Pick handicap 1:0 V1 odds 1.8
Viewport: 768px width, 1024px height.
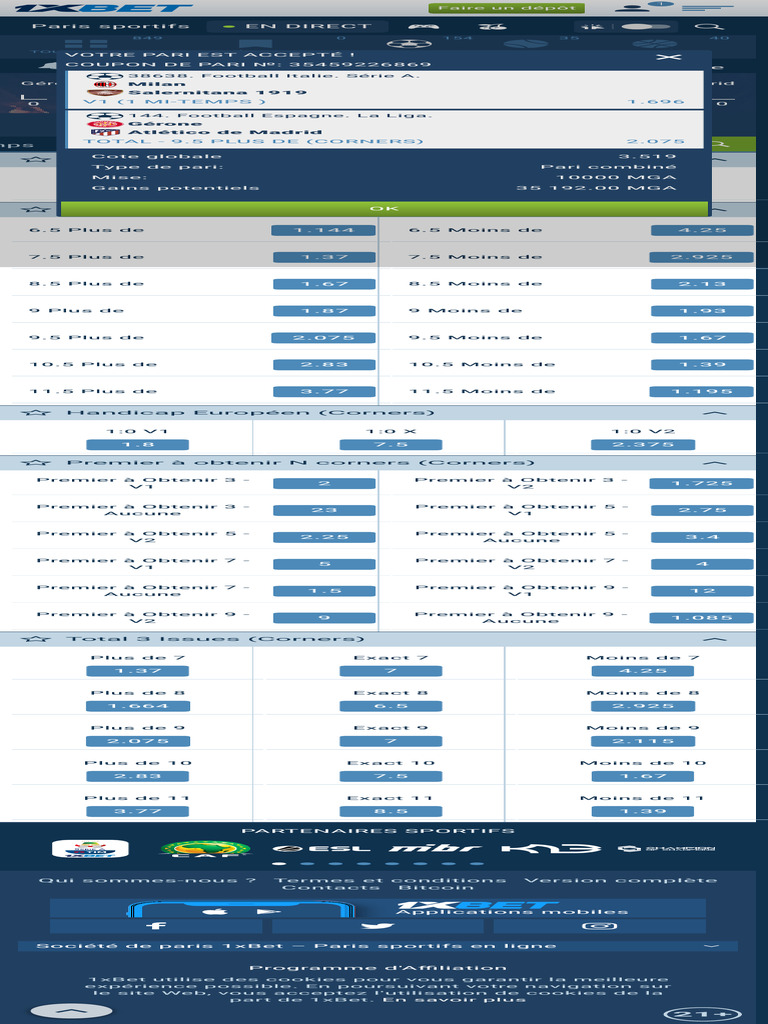[x=138, y=445]
